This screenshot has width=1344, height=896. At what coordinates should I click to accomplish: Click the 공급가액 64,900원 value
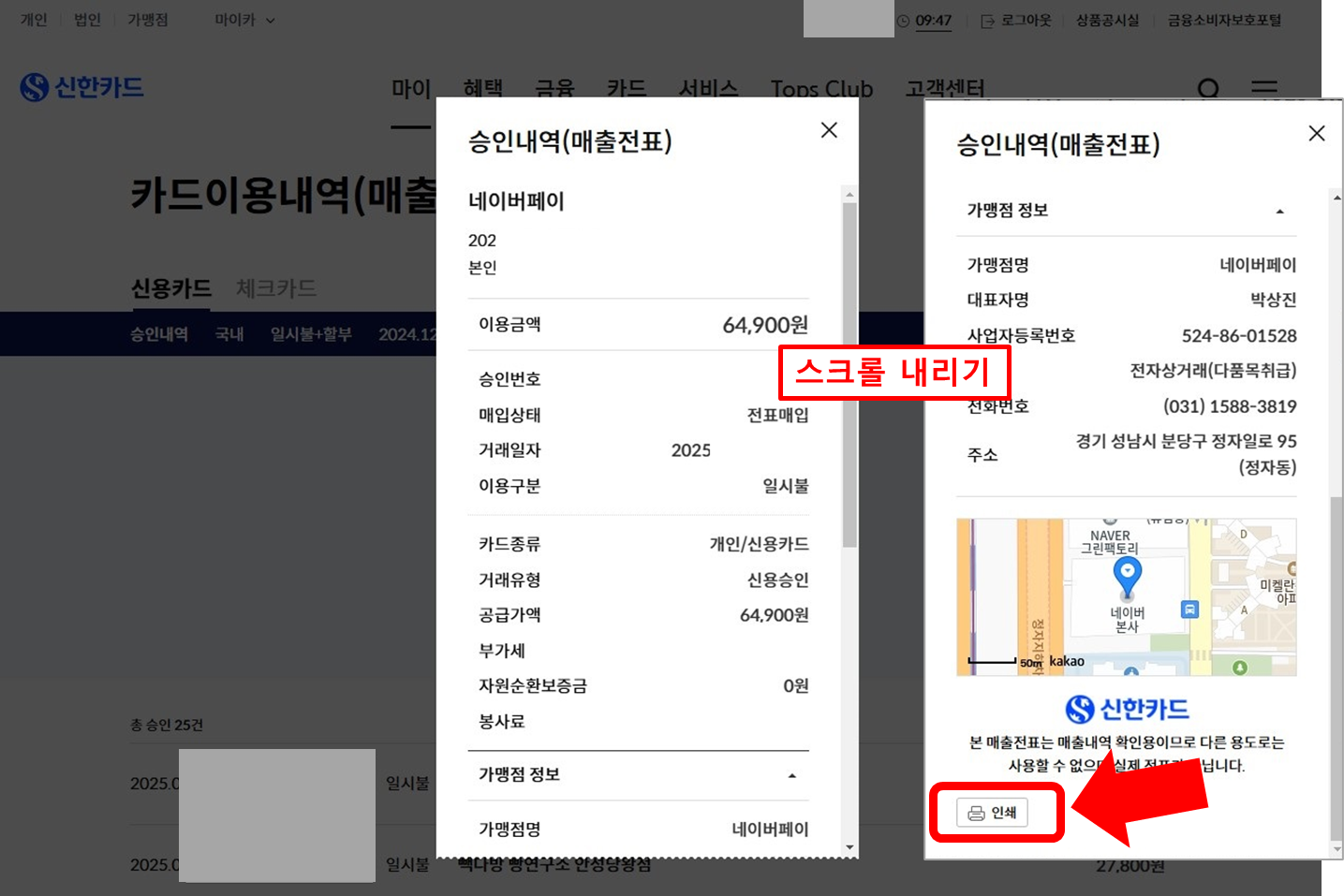pyautogui.click(x=774, y=615)
